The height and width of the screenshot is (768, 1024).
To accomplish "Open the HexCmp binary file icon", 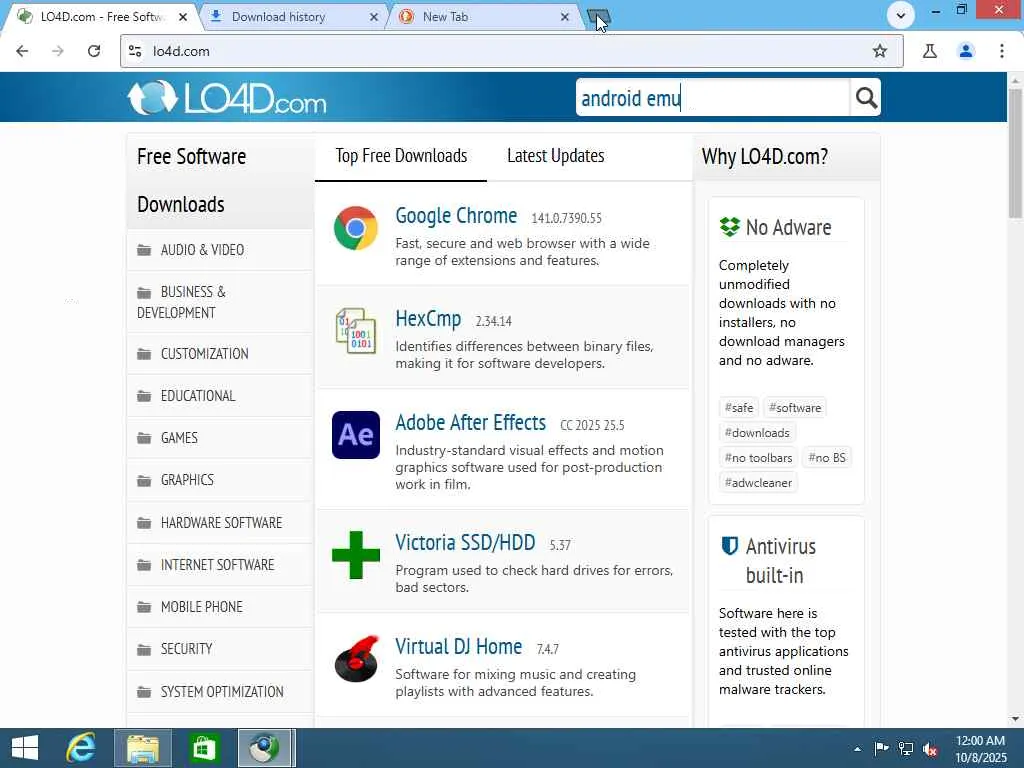I will [356, 330].
